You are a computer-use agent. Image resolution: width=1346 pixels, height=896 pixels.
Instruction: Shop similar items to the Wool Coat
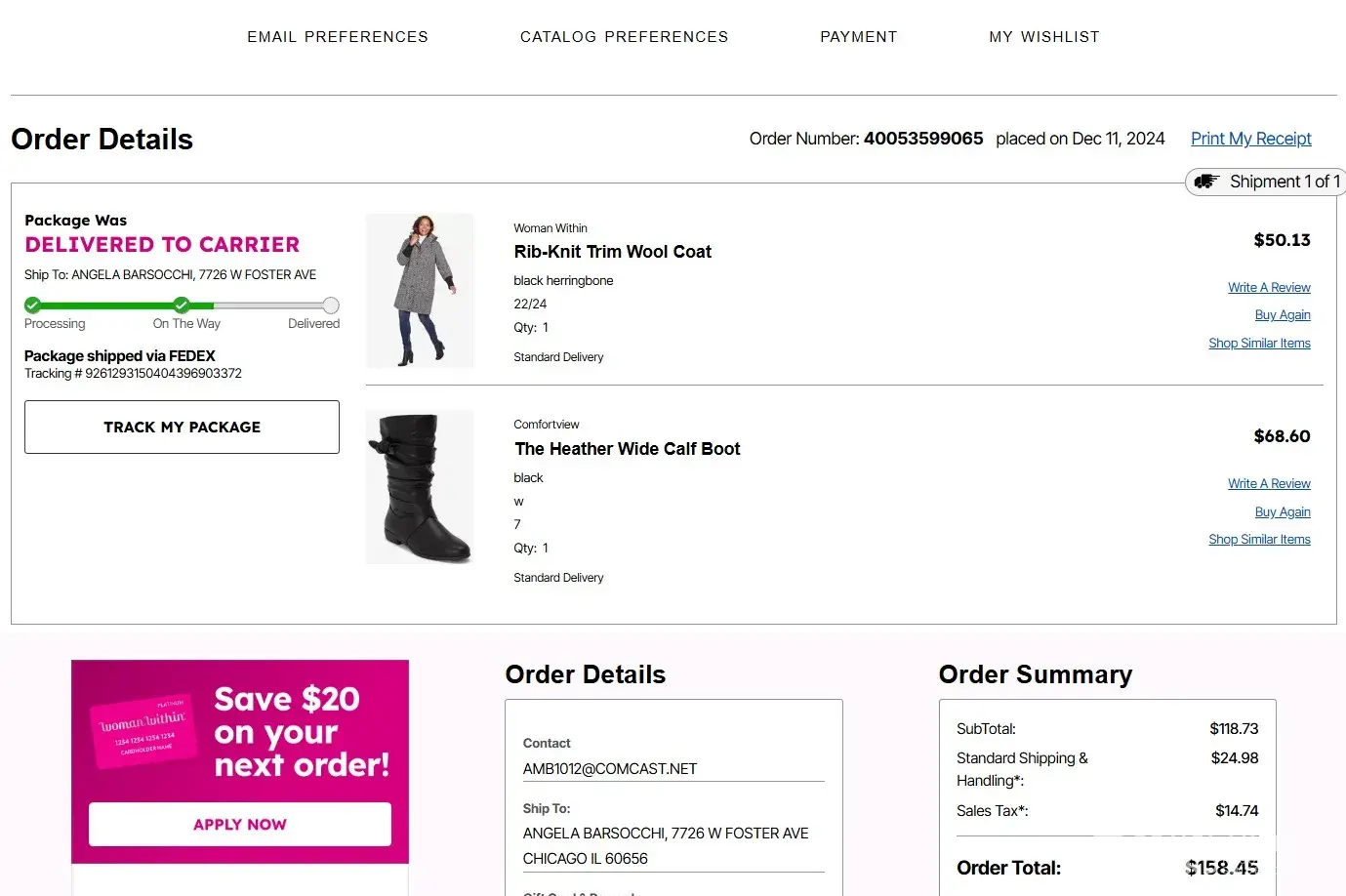[1259, 344]
